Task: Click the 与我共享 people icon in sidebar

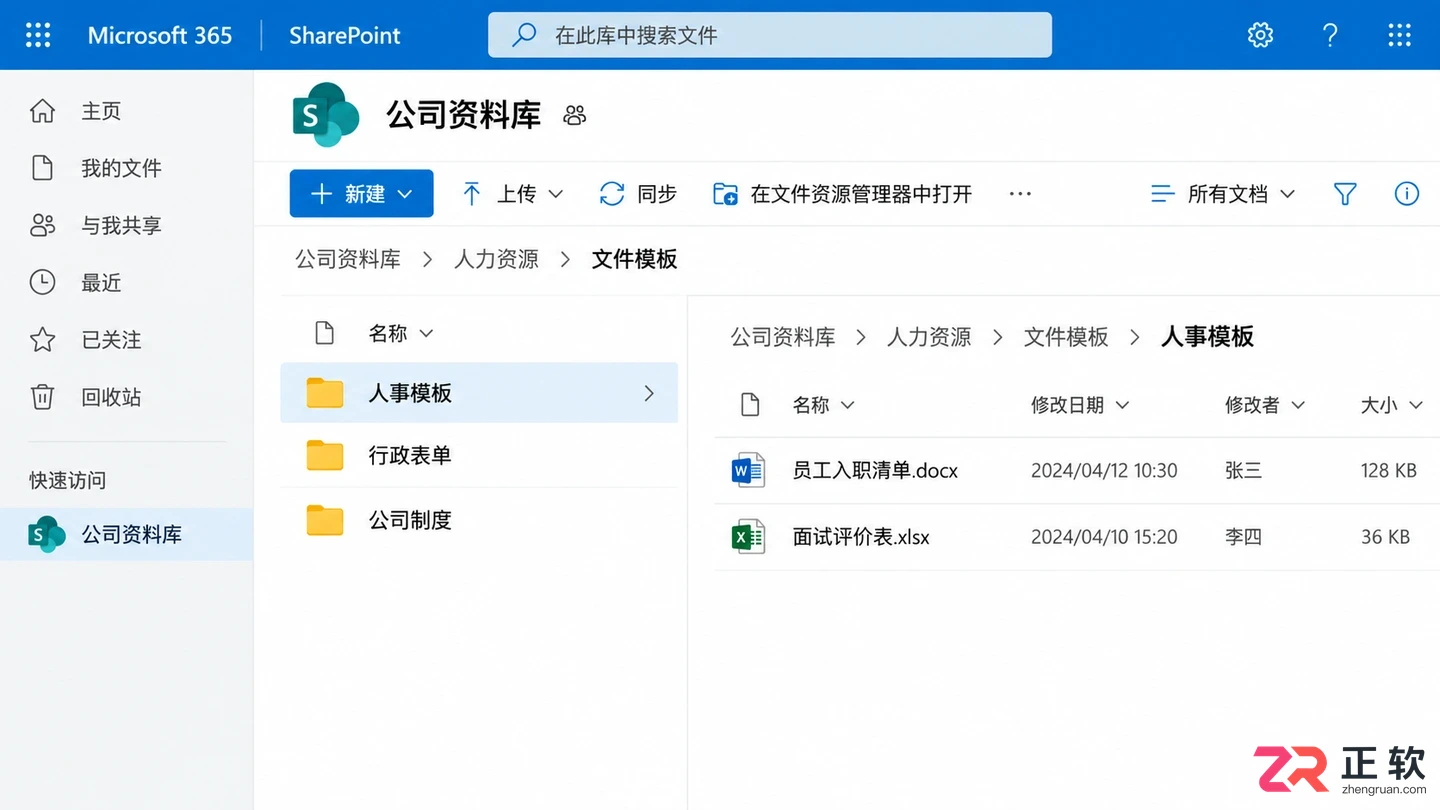Action: click(x=42, y=225)
